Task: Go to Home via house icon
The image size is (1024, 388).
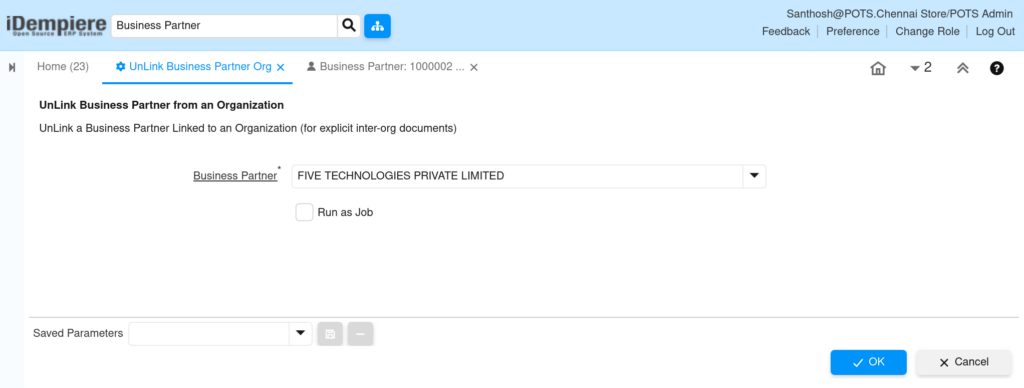Action: [878, 68]
